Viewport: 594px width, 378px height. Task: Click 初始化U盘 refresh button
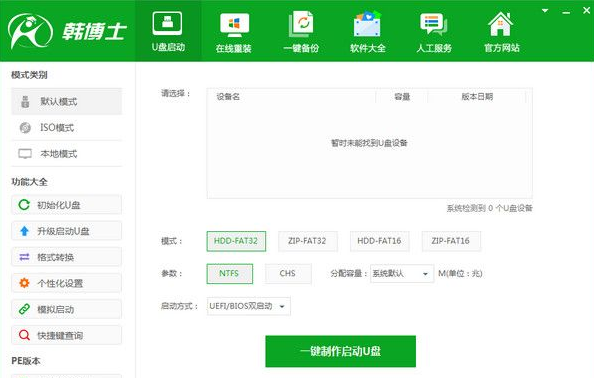(x=67, y=205)
